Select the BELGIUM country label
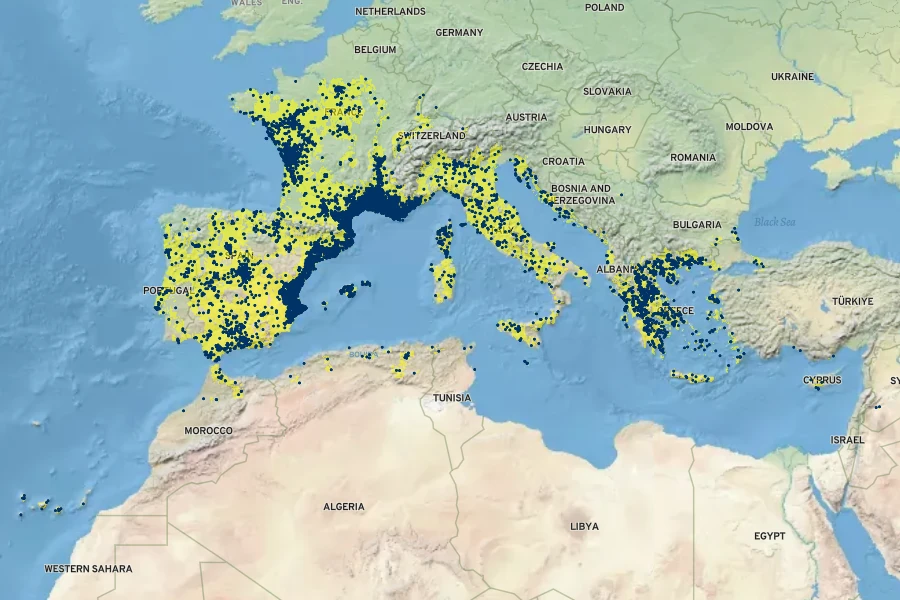The image size is (900, 600). point(375,49)
